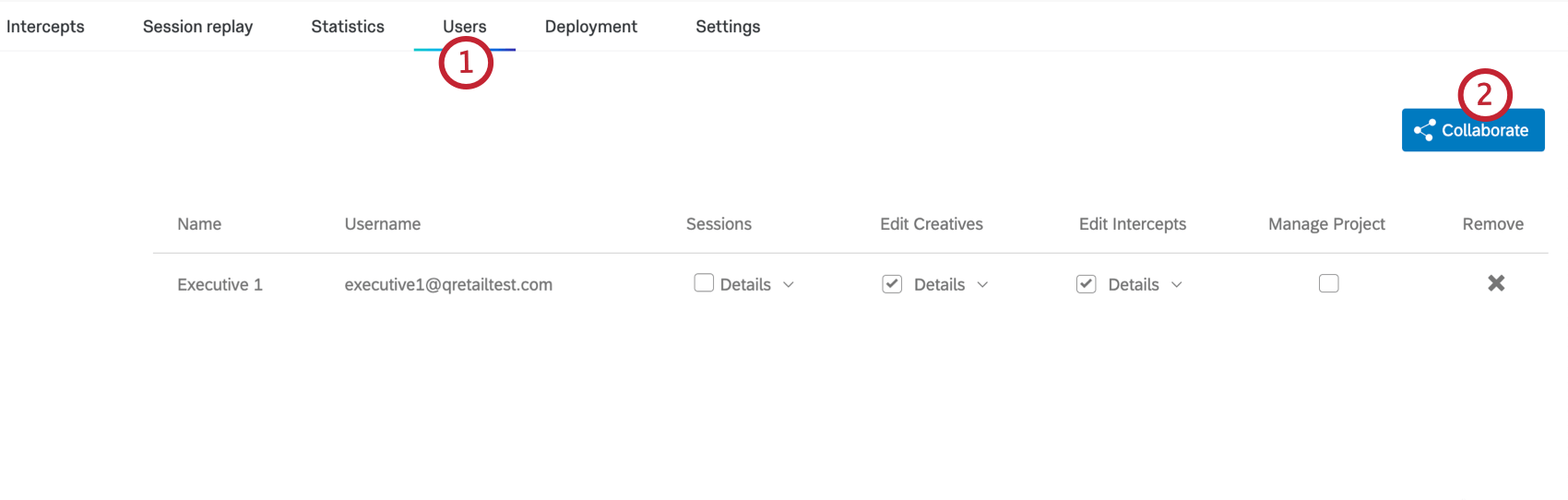The width and height of the screenshot is (1568, 500).
Task: Click the executive1@qretailtest.com username
Action: [x=448, y=285]
